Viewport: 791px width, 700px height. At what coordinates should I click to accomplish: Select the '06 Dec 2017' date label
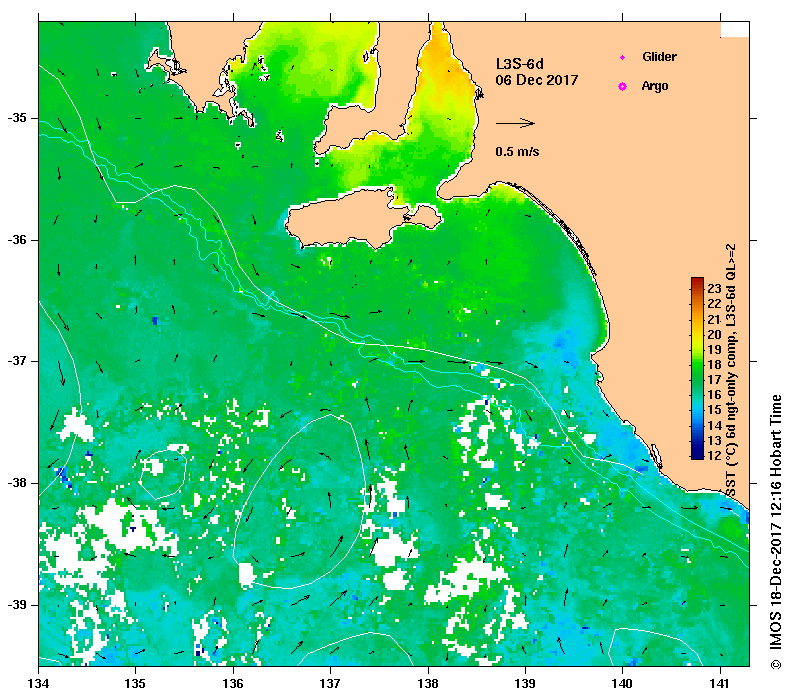point(537,80)
